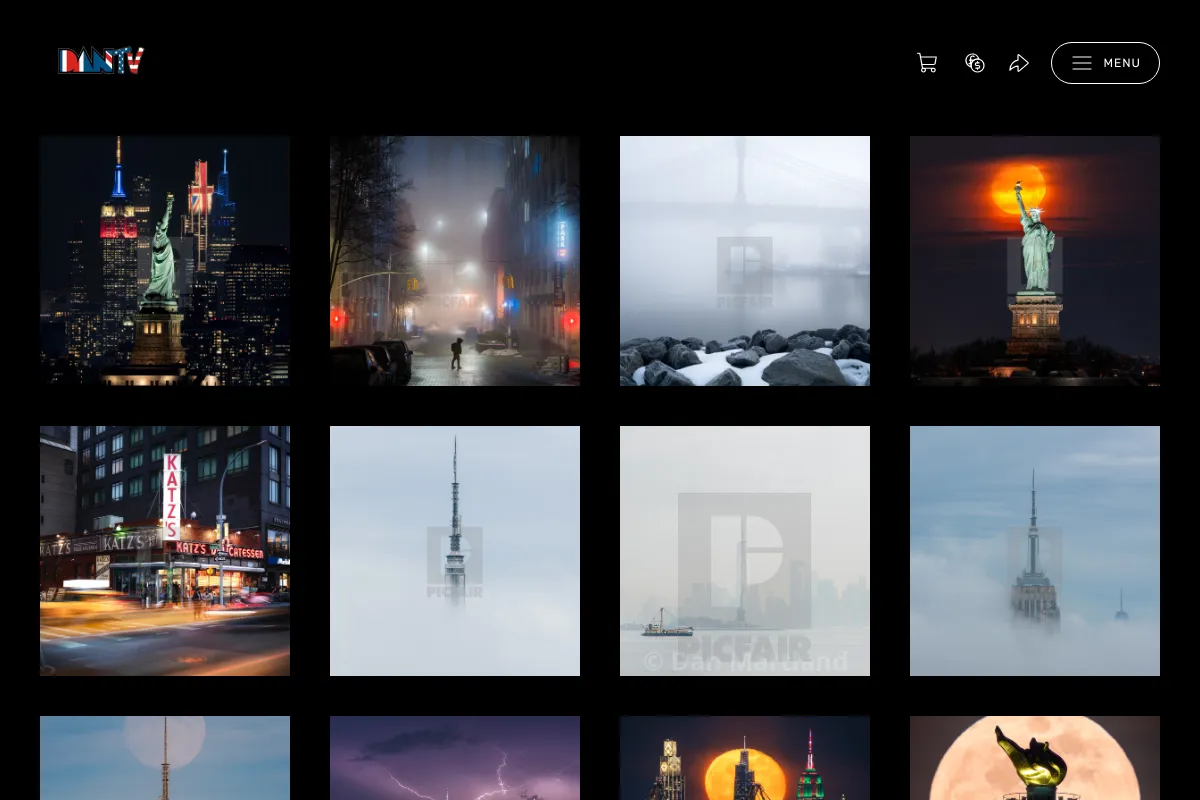The height and width of the screenshot is (800, 1200).
Task: Open boat on misty harbor photo
Action: click(x=745, y=551)
